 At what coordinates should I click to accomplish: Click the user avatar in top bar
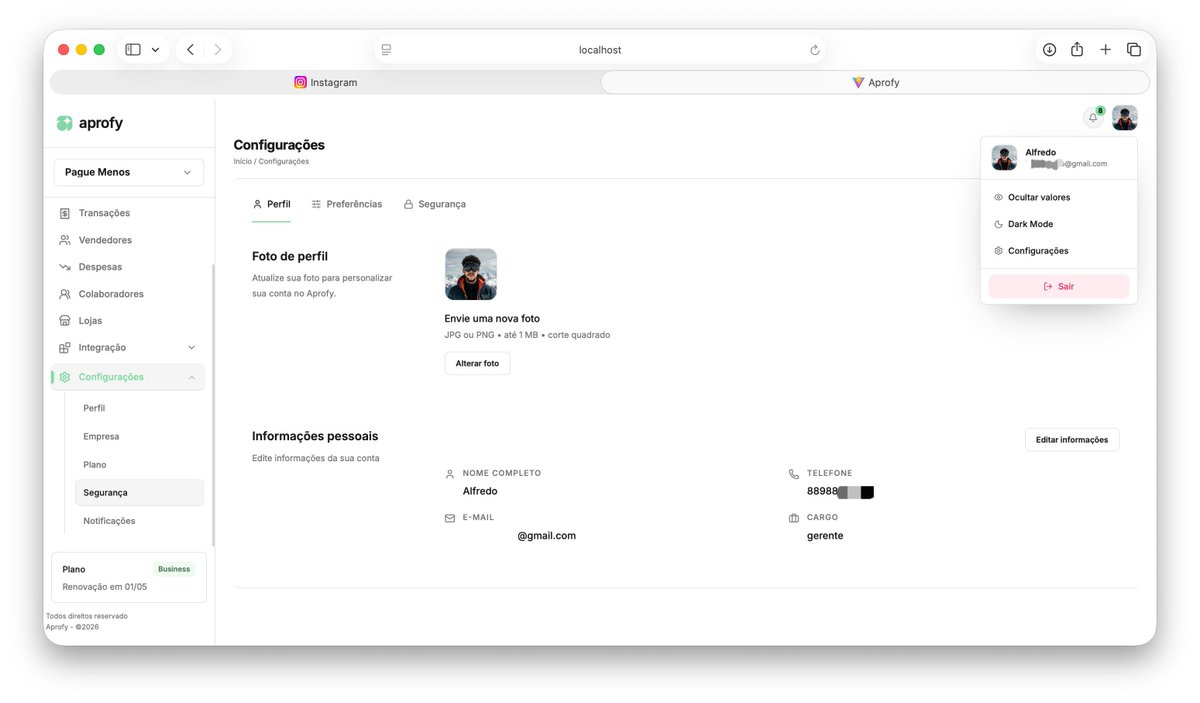click(1125, 118)
